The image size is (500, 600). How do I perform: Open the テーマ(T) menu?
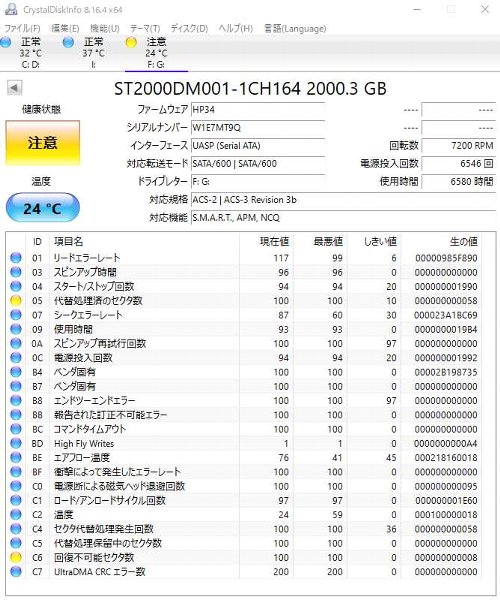coord(145,28)
